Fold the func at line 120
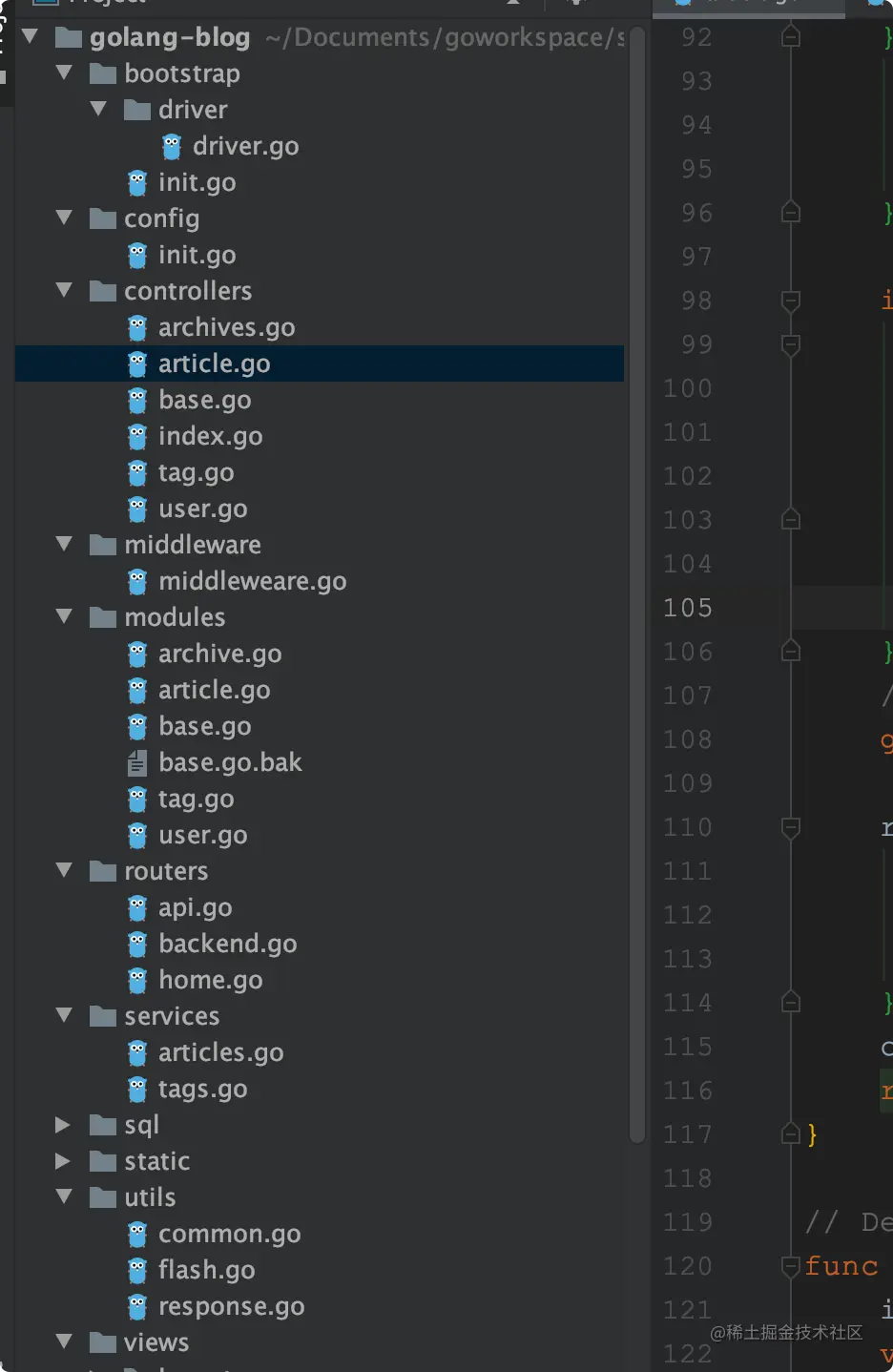 pyautogui.click(x=791, y=1266)
